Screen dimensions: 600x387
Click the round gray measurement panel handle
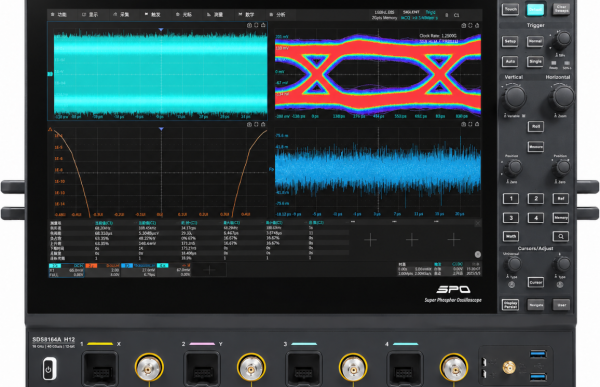tap(478, 254)
